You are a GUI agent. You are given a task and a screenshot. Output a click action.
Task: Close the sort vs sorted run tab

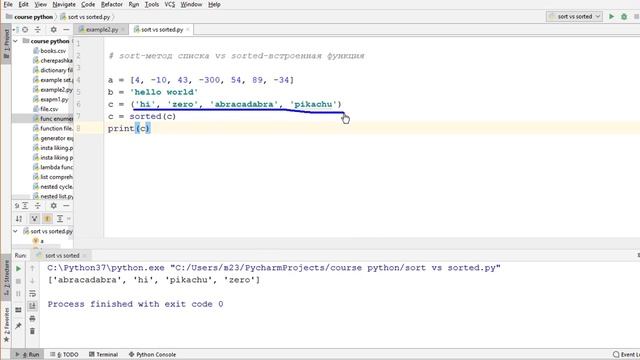(84, 256)
